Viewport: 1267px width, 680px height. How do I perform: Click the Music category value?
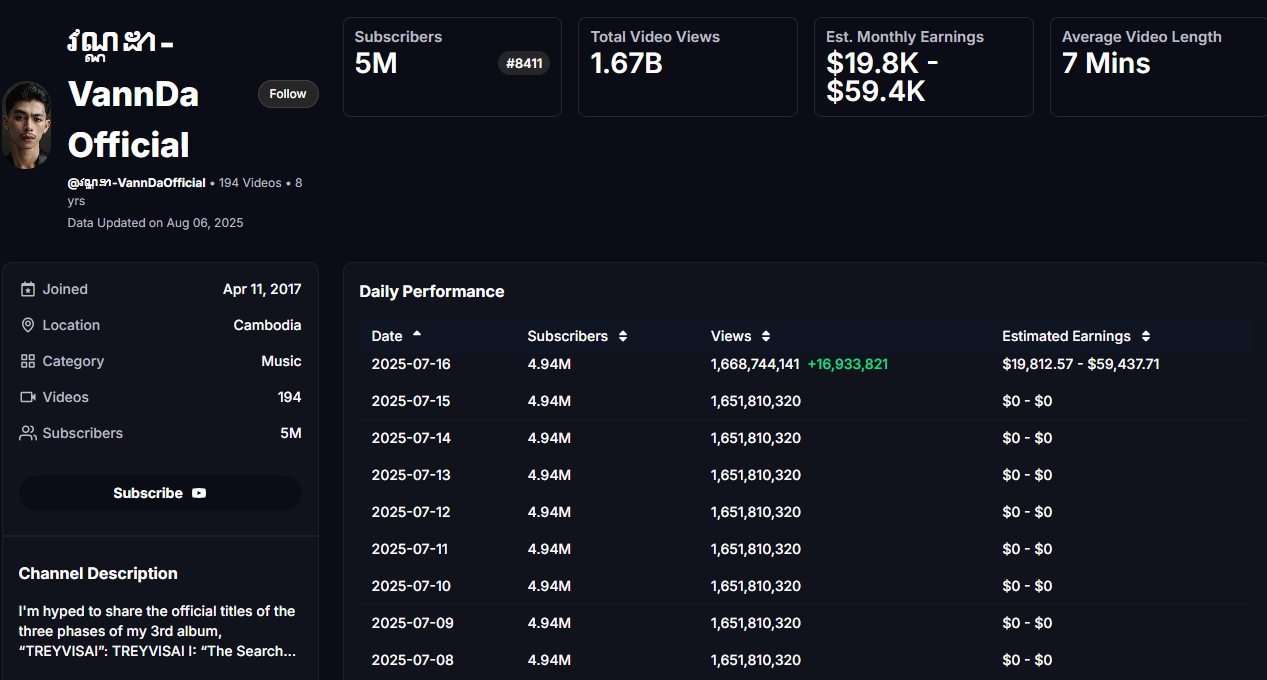(x=281, y=361)
